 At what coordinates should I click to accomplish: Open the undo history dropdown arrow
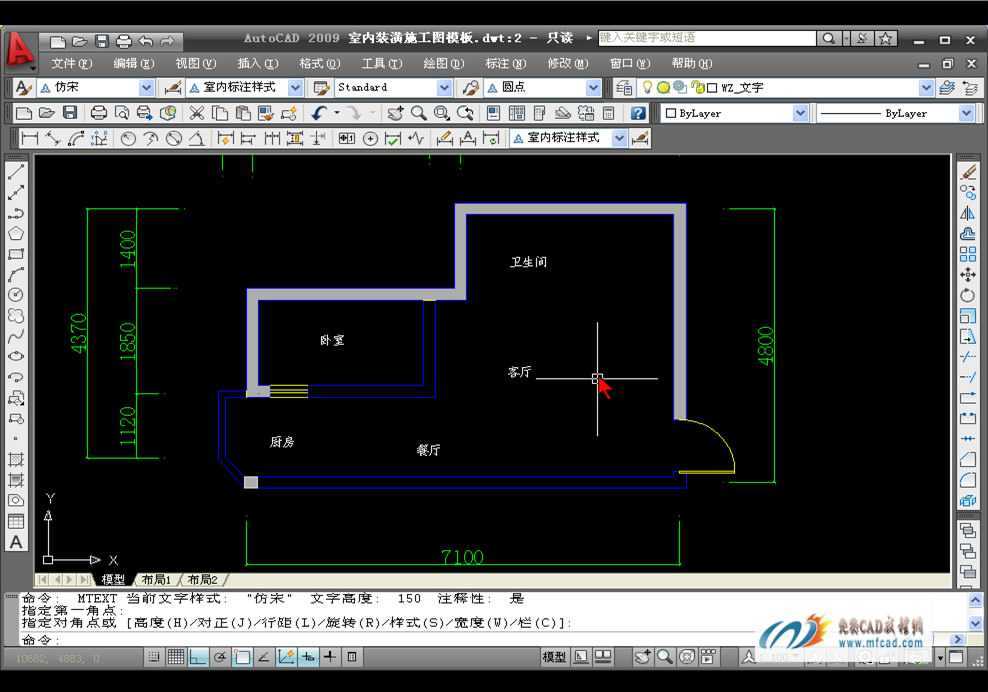coord(337,113)
